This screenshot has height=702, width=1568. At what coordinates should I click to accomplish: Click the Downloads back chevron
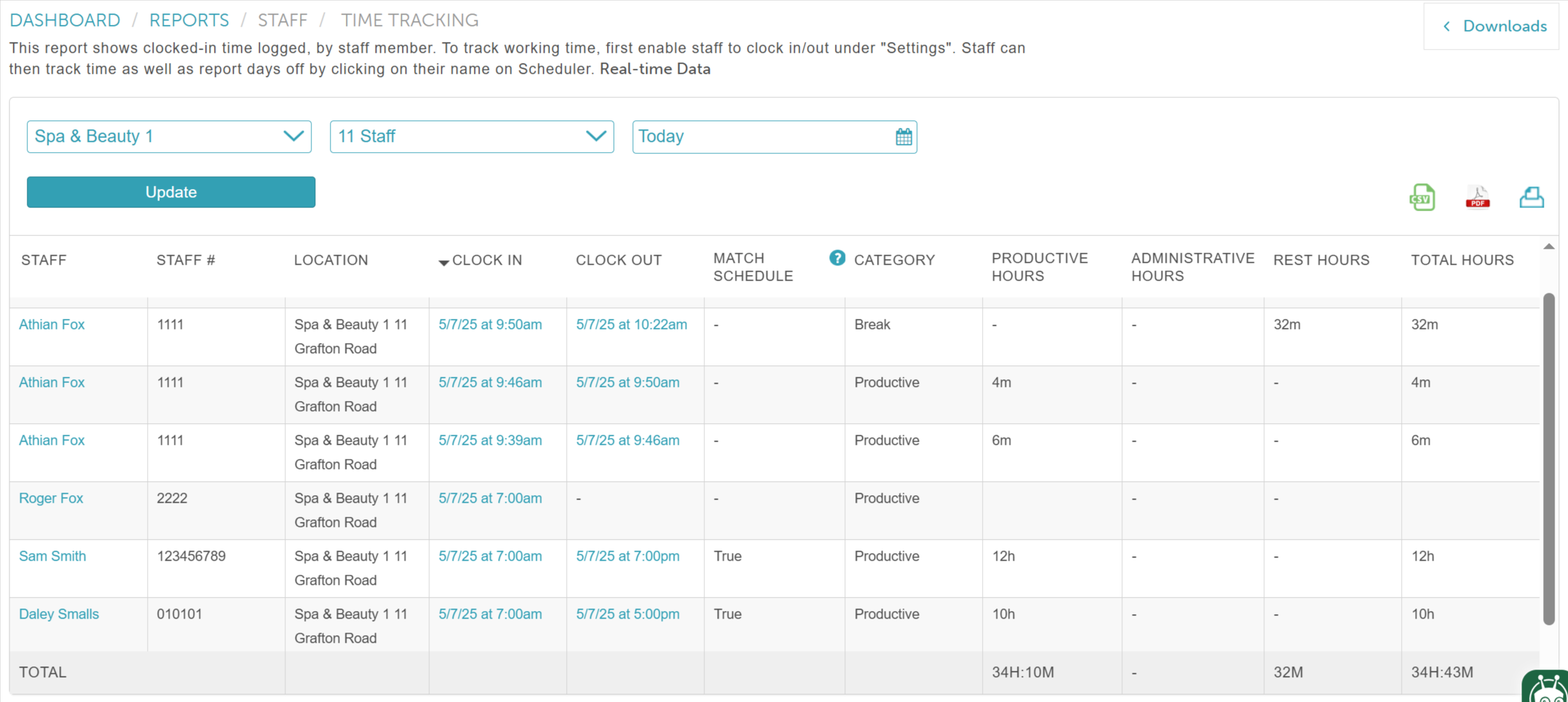tap(1447, 26)
